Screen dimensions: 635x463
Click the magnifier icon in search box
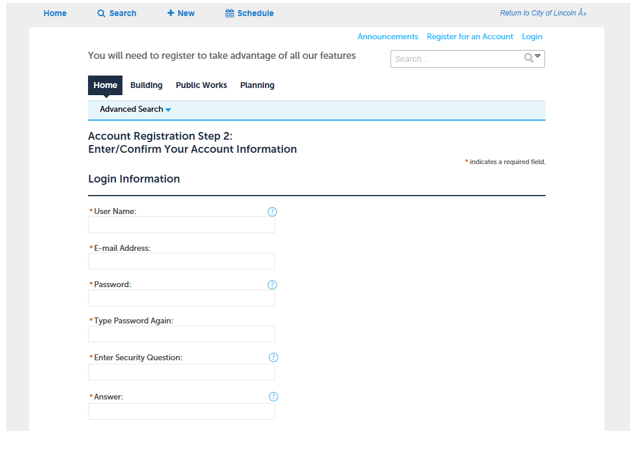529,58
